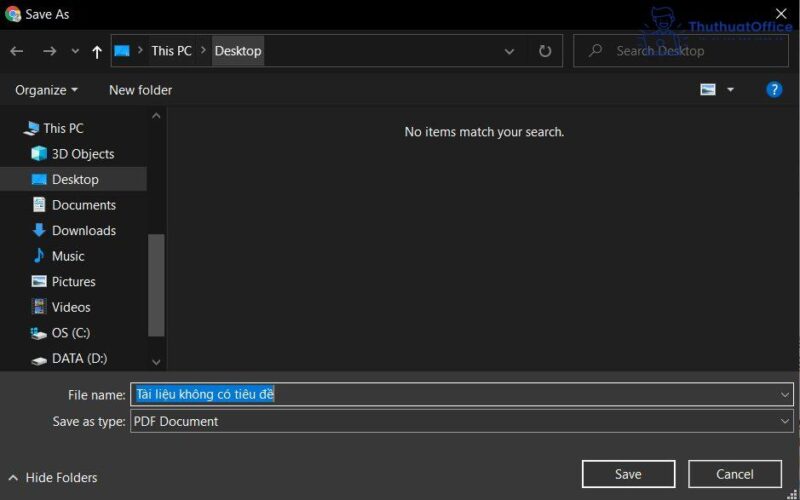Go forward with the right arrow
800x500 pixels.
(49, 51)
